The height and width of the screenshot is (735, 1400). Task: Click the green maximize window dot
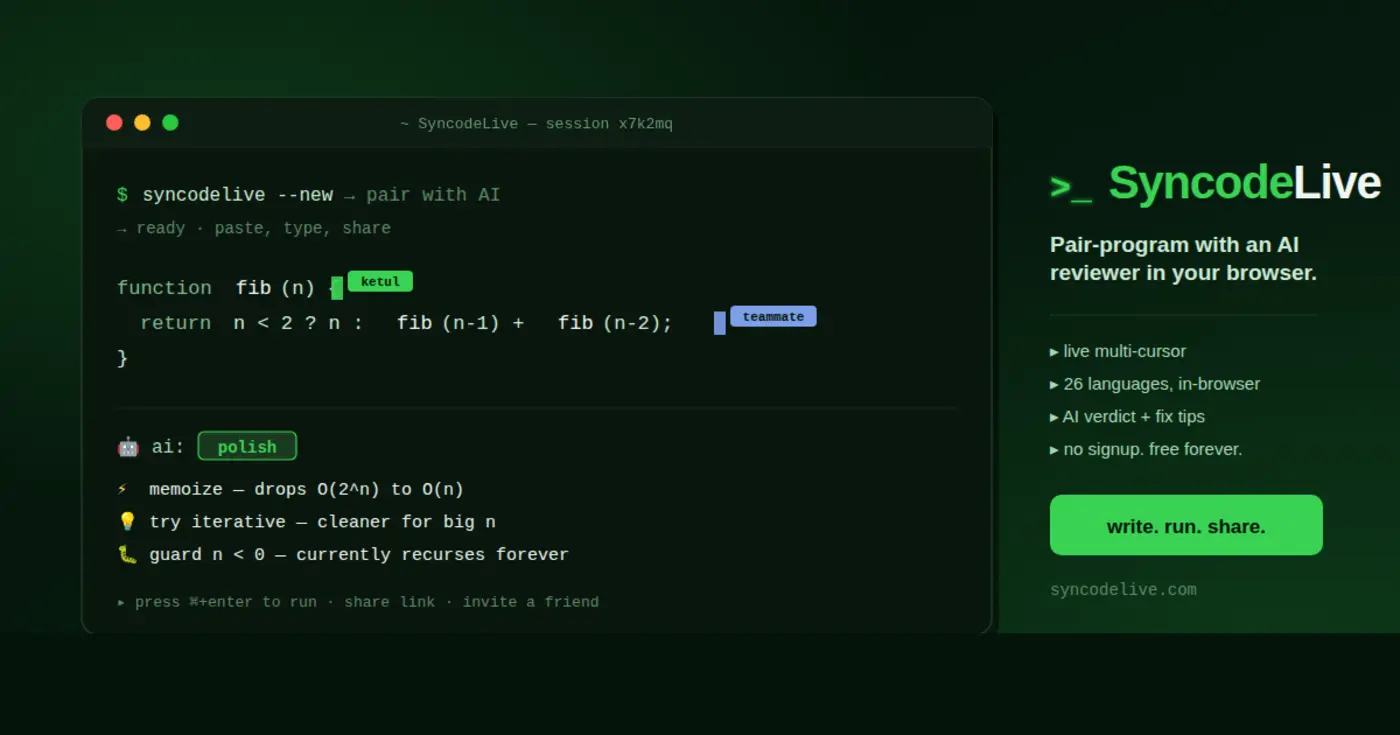point(170,123)
